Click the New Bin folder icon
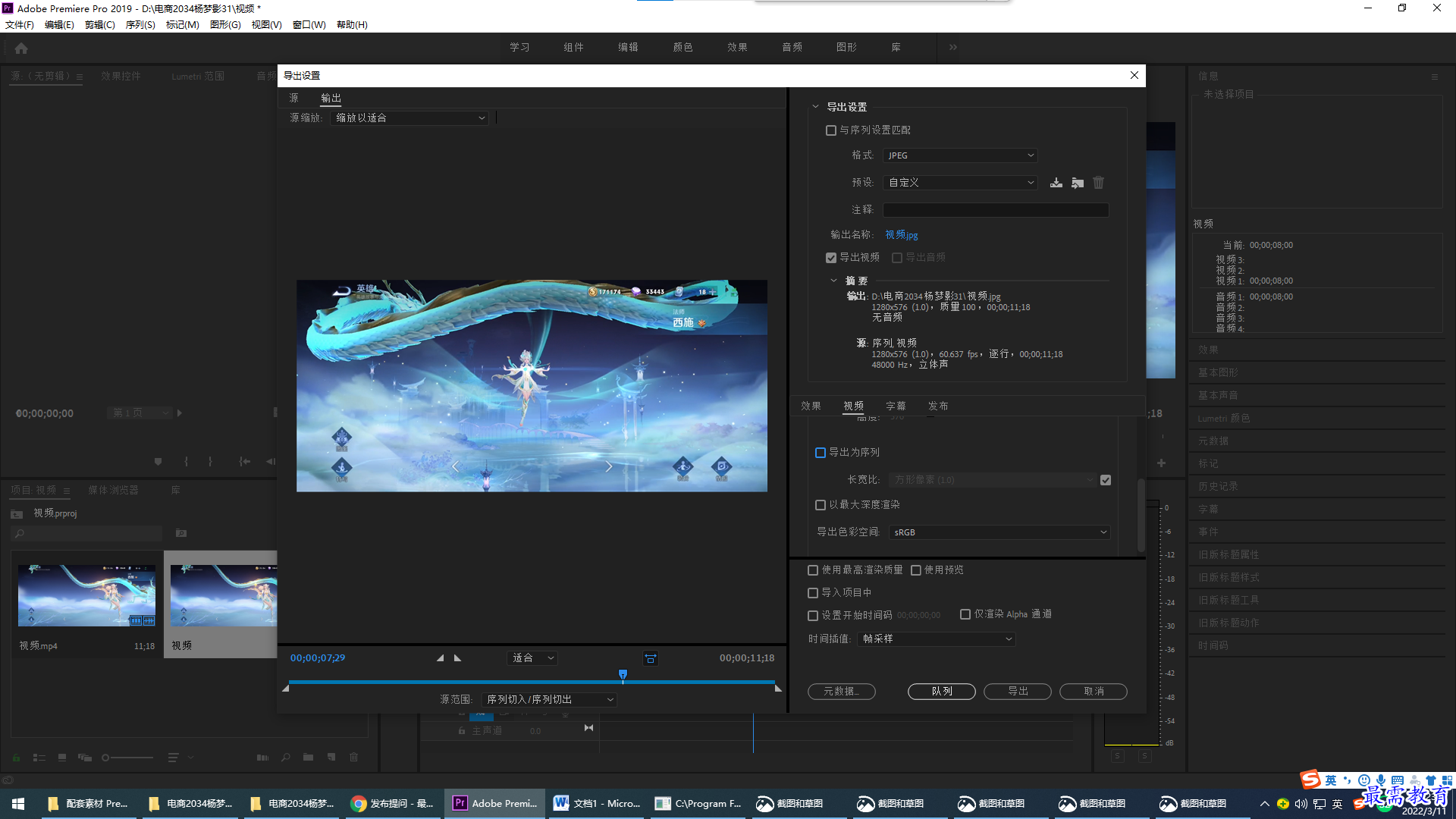 coord(308,758)
